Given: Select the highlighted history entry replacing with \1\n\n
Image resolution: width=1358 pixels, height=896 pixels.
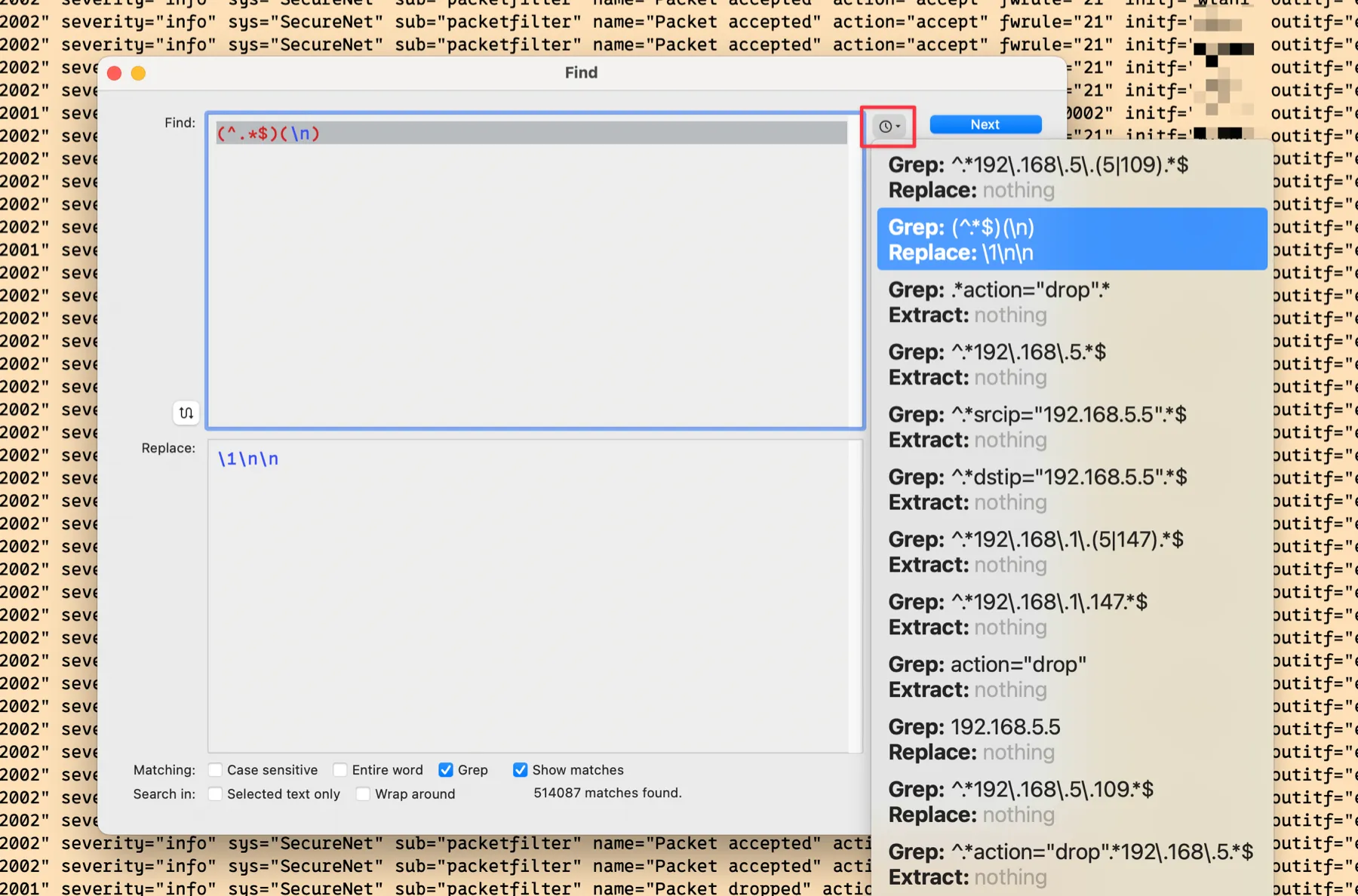Looking at the screenshot, I should click(1071, 239).
